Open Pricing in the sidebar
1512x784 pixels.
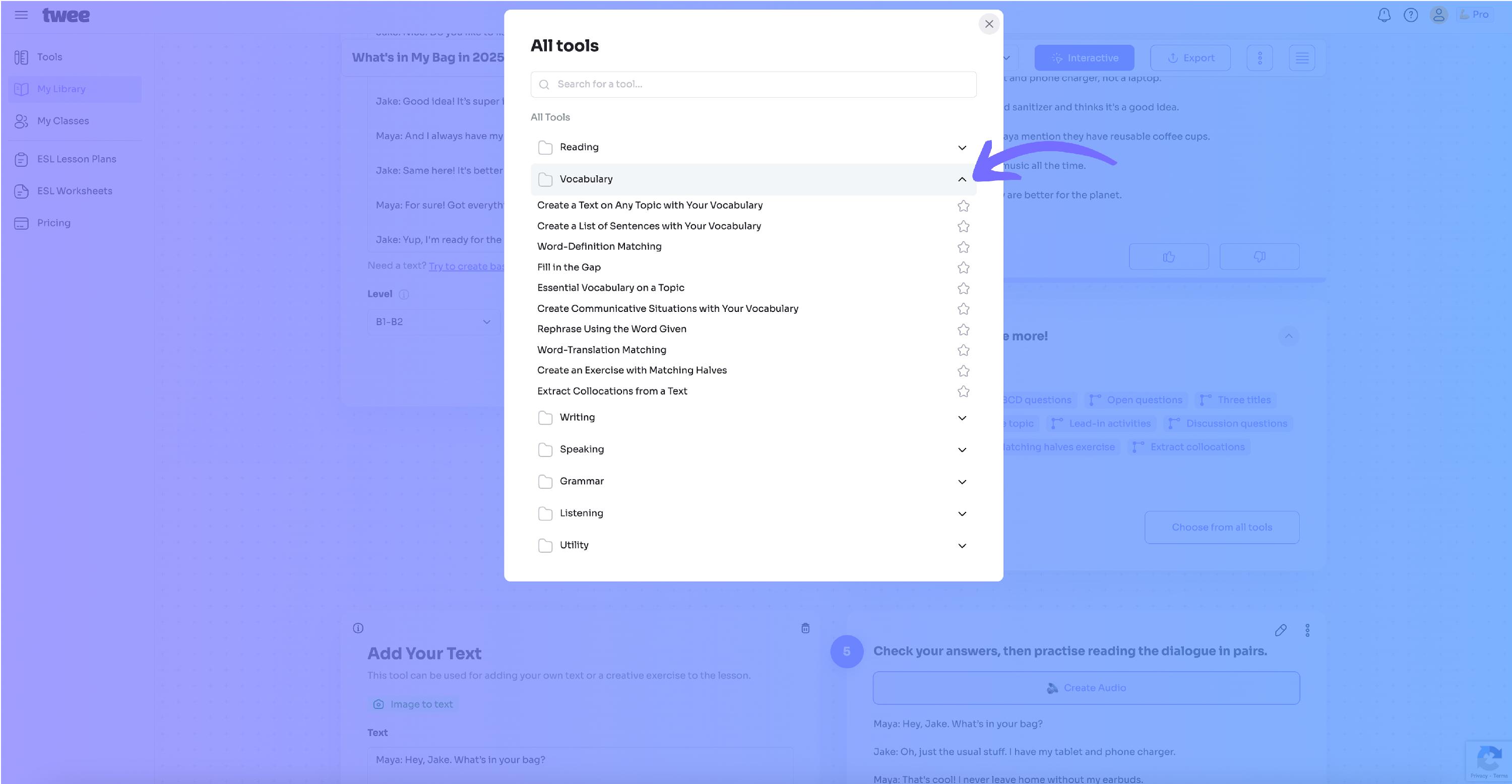(x=75, y=223)
